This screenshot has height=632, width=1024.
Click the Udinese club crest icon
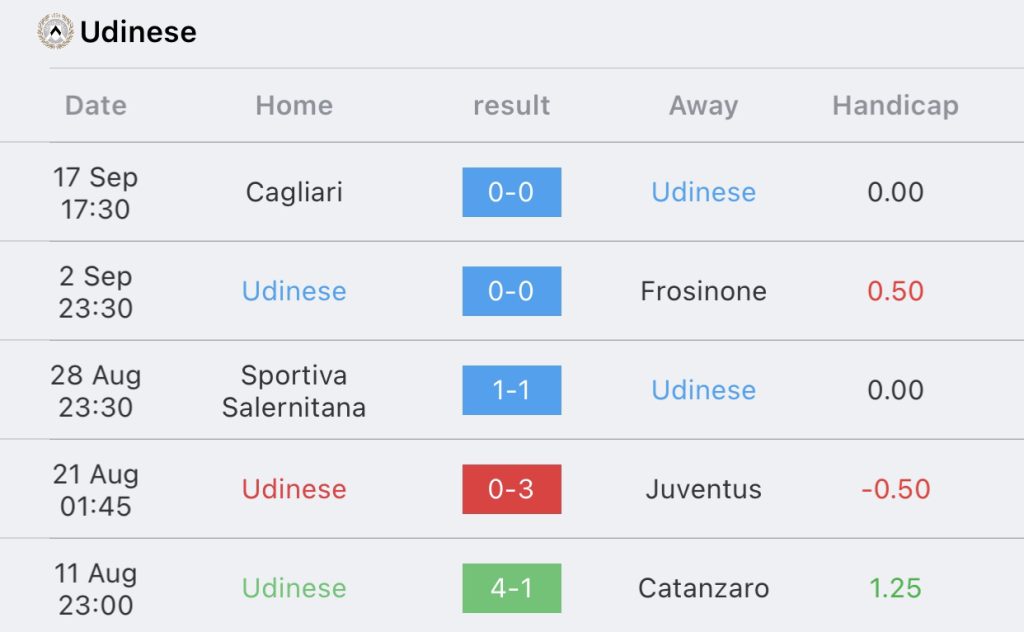[55, 32]
